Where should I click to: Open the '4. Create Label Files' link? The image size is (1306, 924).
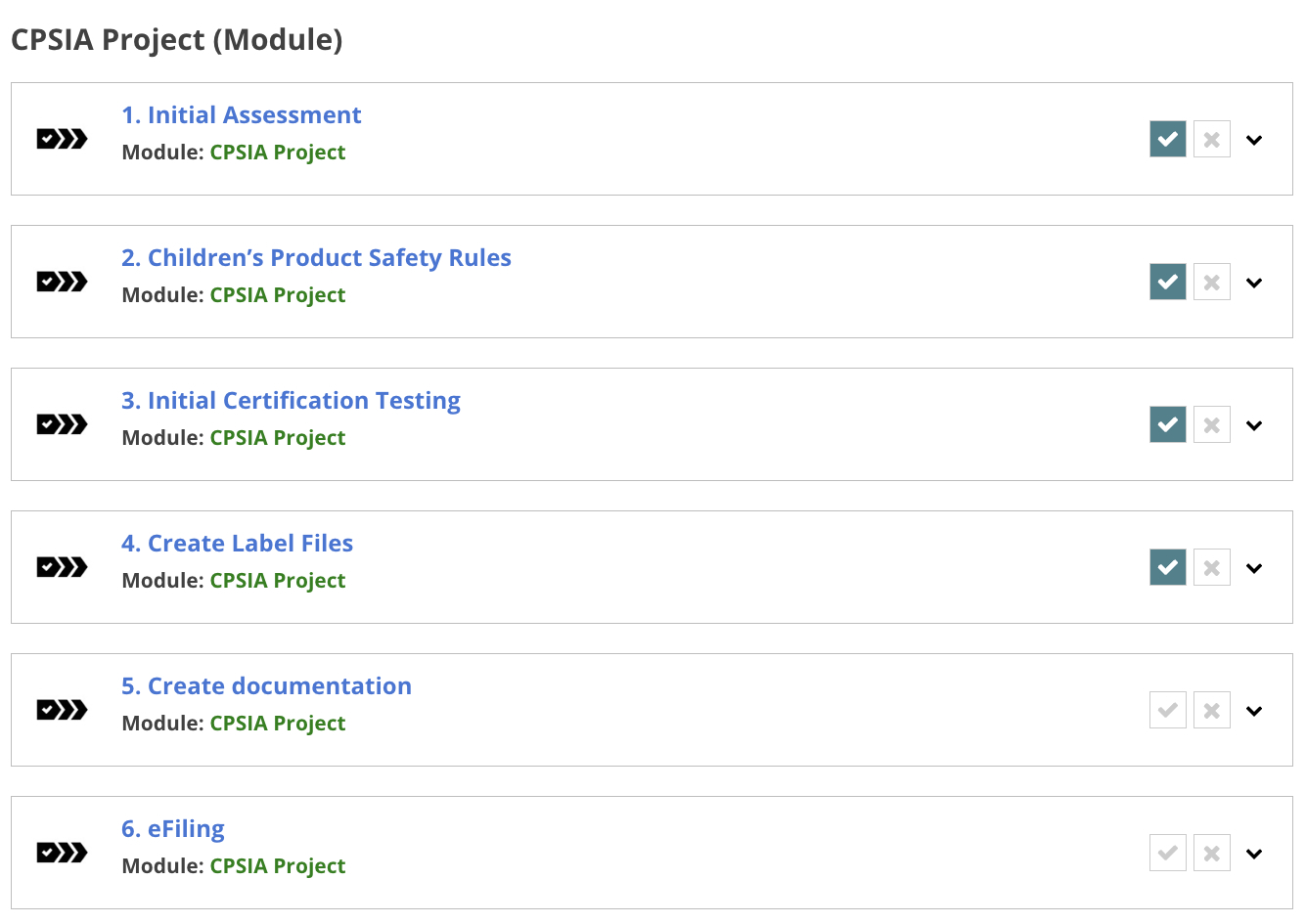click(x=237, y=544)
